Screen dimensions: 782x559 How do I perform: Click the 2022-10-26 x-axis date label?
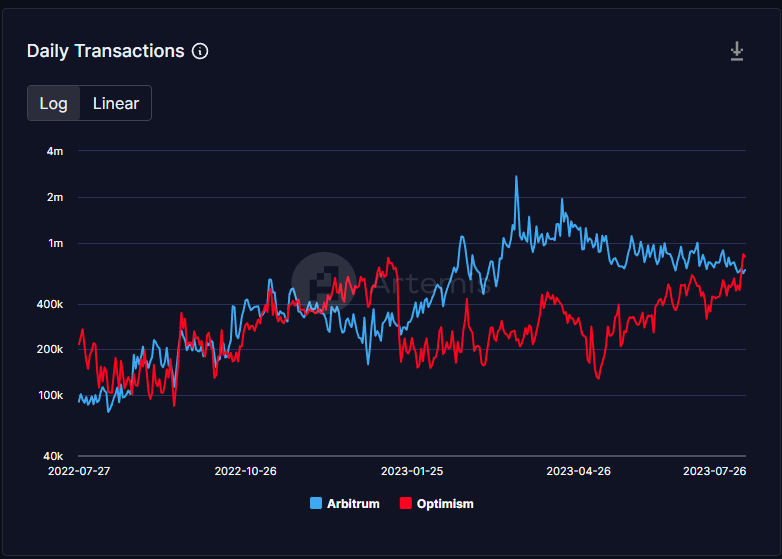[x=244, y=470]
